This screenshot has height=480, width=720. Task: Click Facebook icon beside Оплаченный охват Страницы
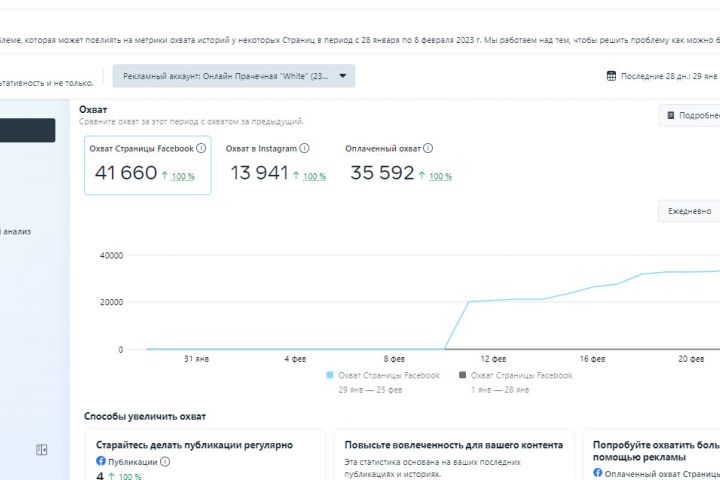coord(598,475)
